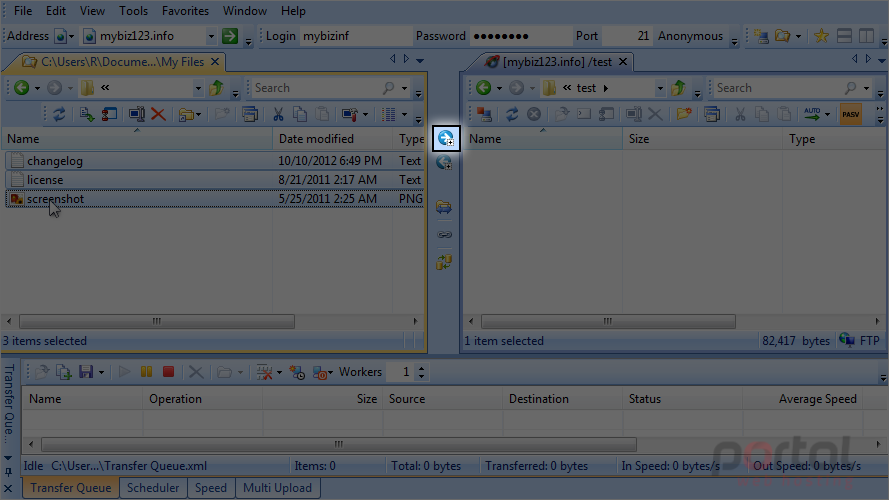Go up one folder in the remote pane

point(678,88)
